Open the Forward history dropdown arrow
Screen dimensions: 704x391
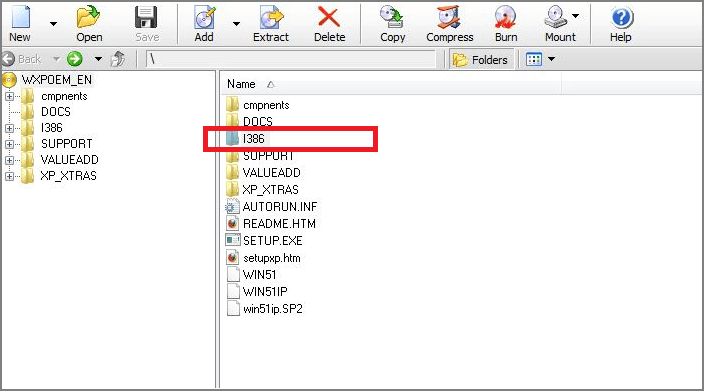[x=98, y=59]
